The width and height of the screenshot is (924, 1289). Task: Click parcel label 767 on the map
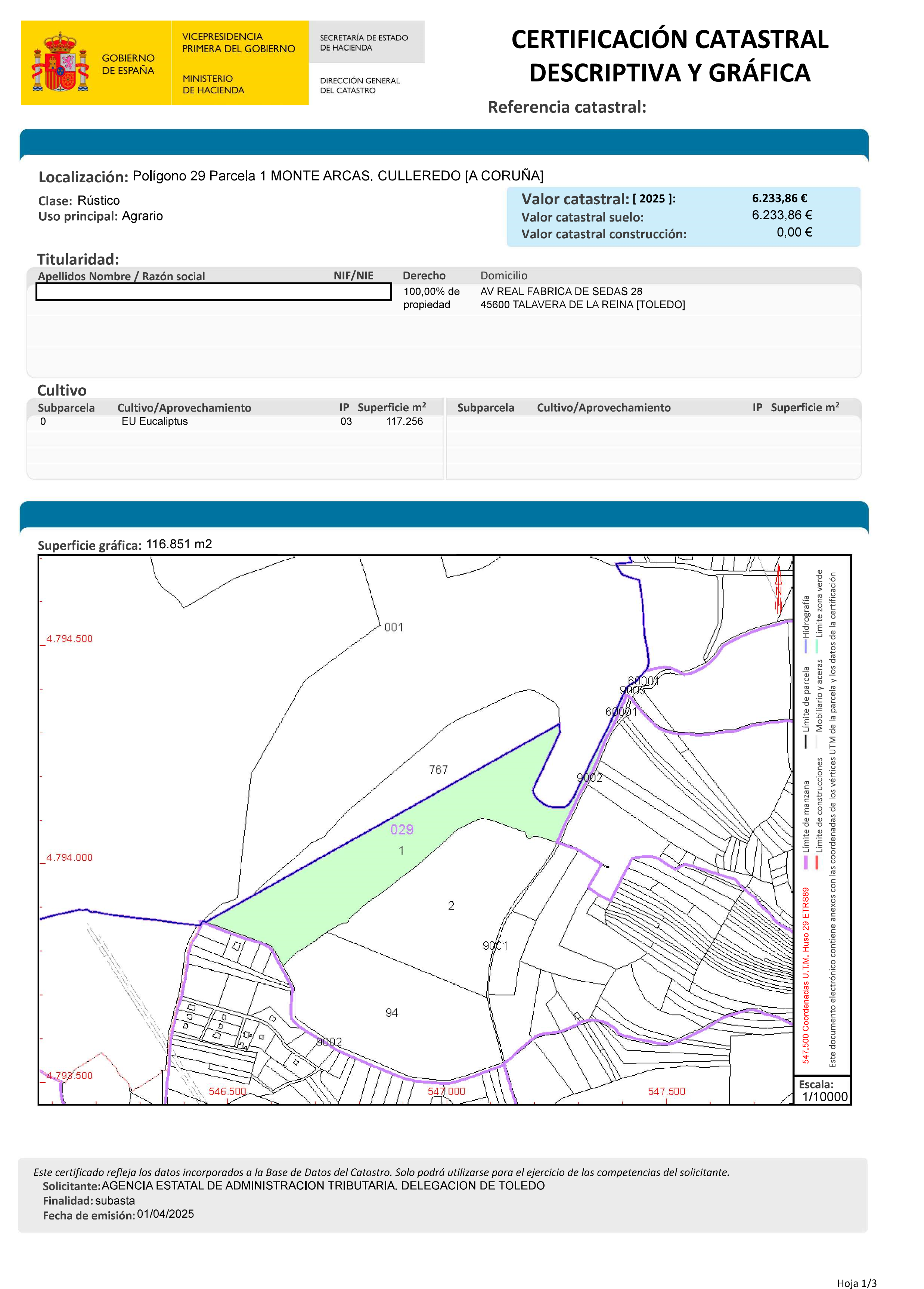[x=438, y=769]
